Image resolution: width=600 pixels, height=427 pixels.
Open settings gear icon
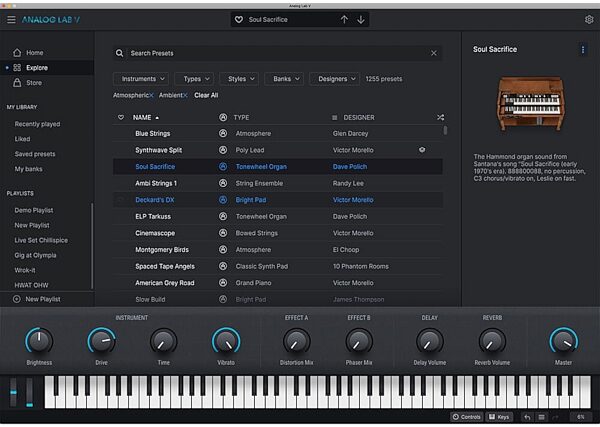click(589, 20)
